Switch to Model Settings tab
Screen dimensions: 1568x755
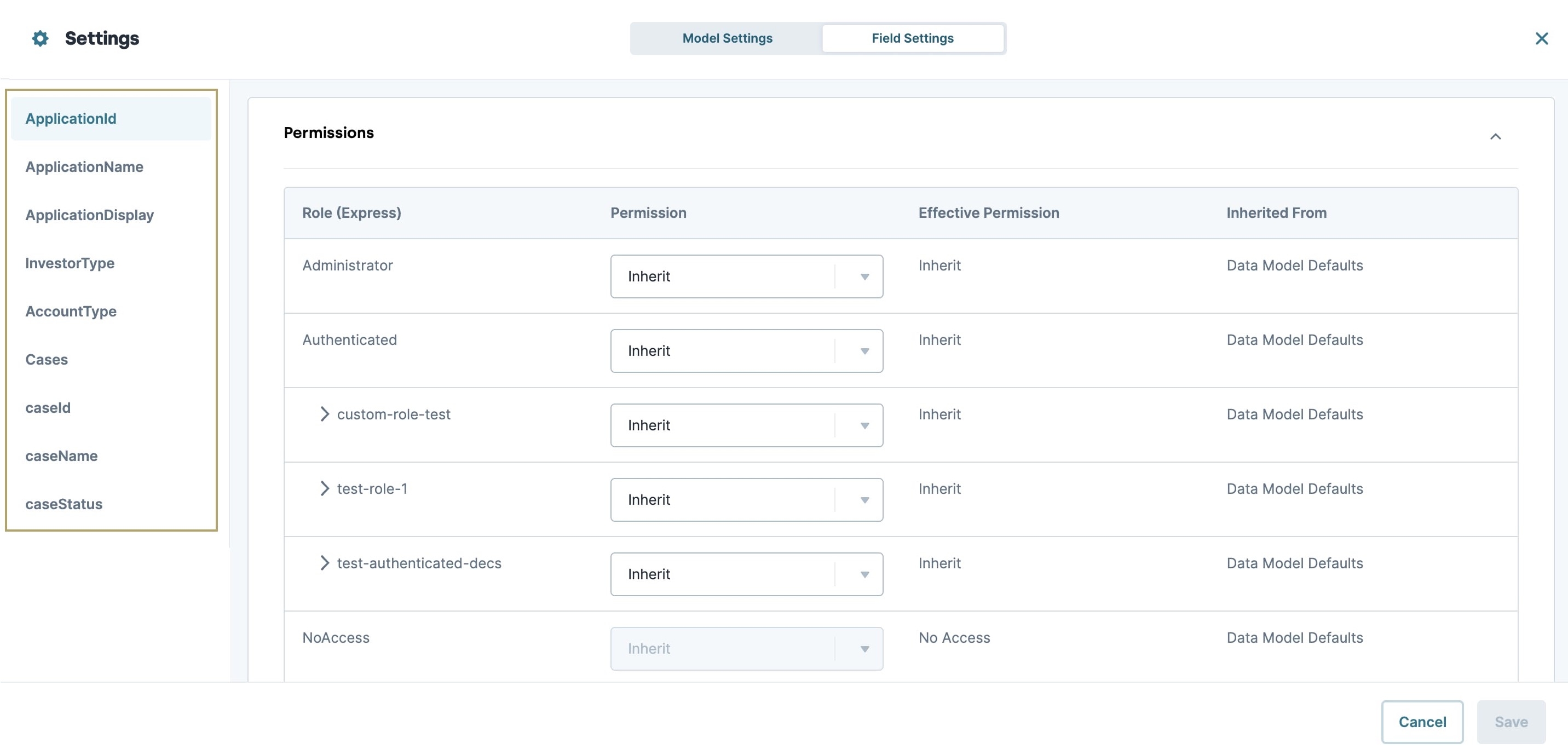click(x=727, y=38)
